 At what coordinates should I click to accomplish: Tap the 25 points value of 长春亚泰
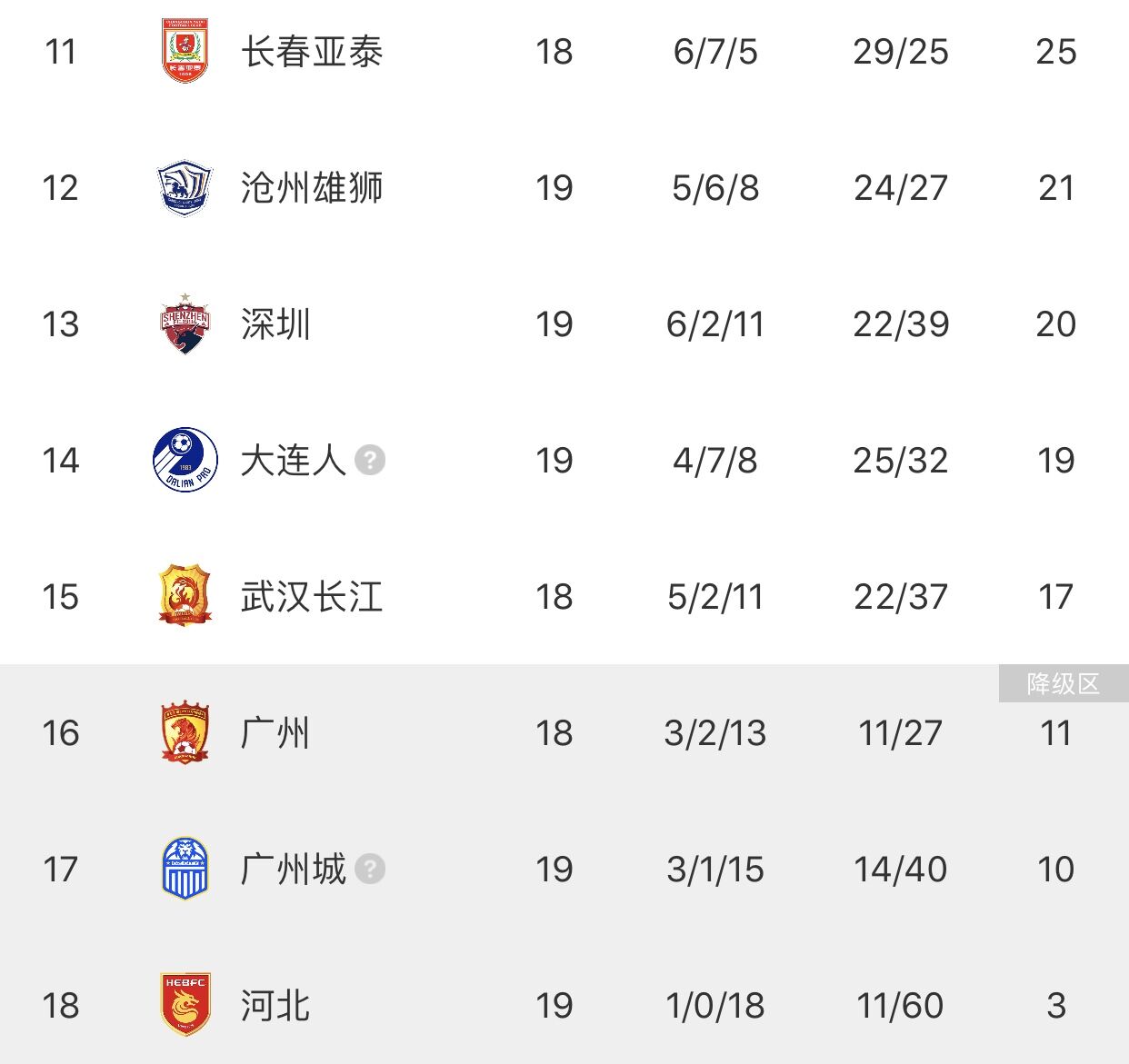[1056, 52]
